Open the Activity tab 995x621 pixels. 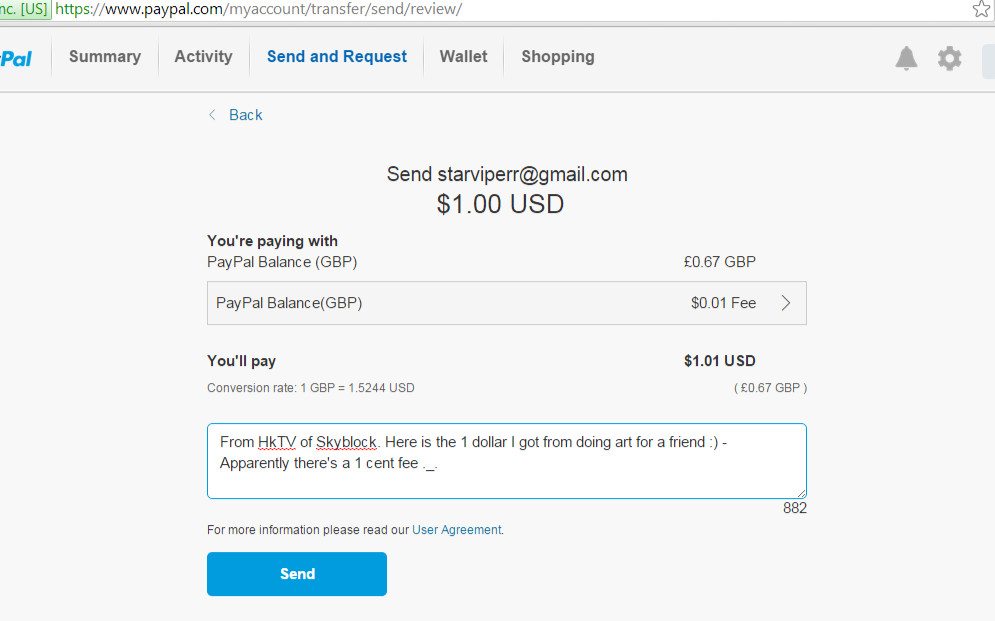tap(204, 56)
